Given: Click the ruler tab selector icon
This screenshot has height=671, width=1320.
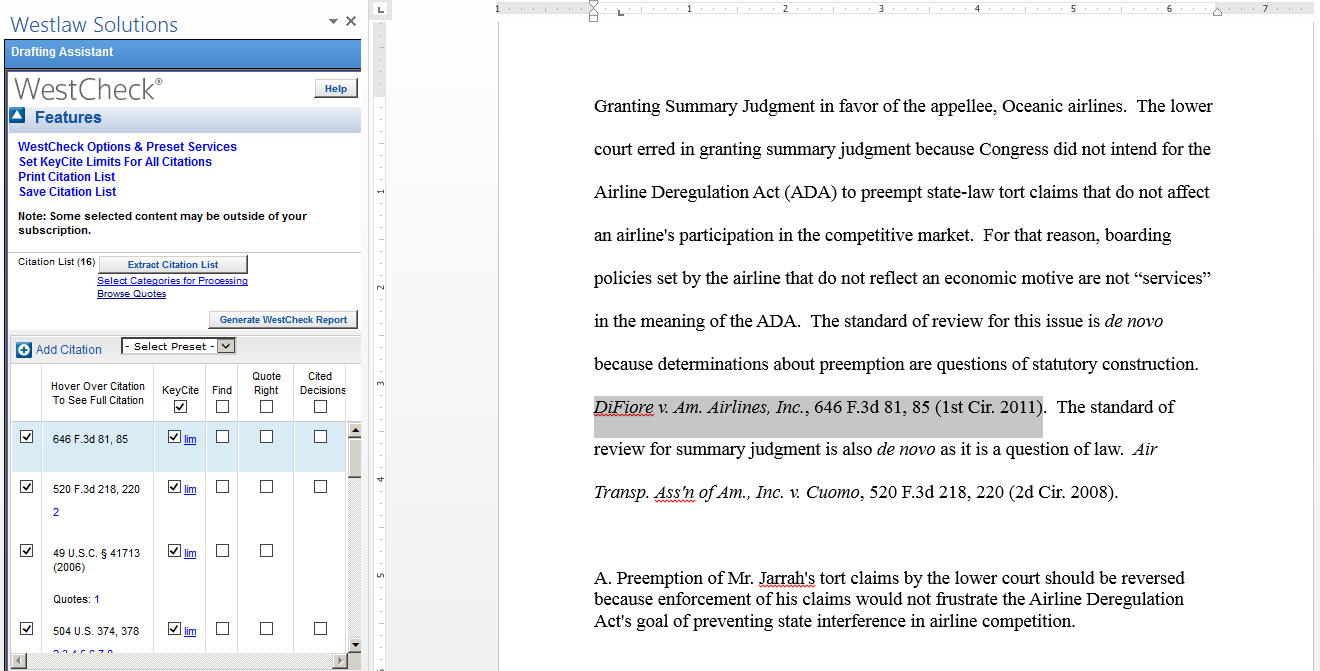Looking at the screenshot, I should coord(383,10).
